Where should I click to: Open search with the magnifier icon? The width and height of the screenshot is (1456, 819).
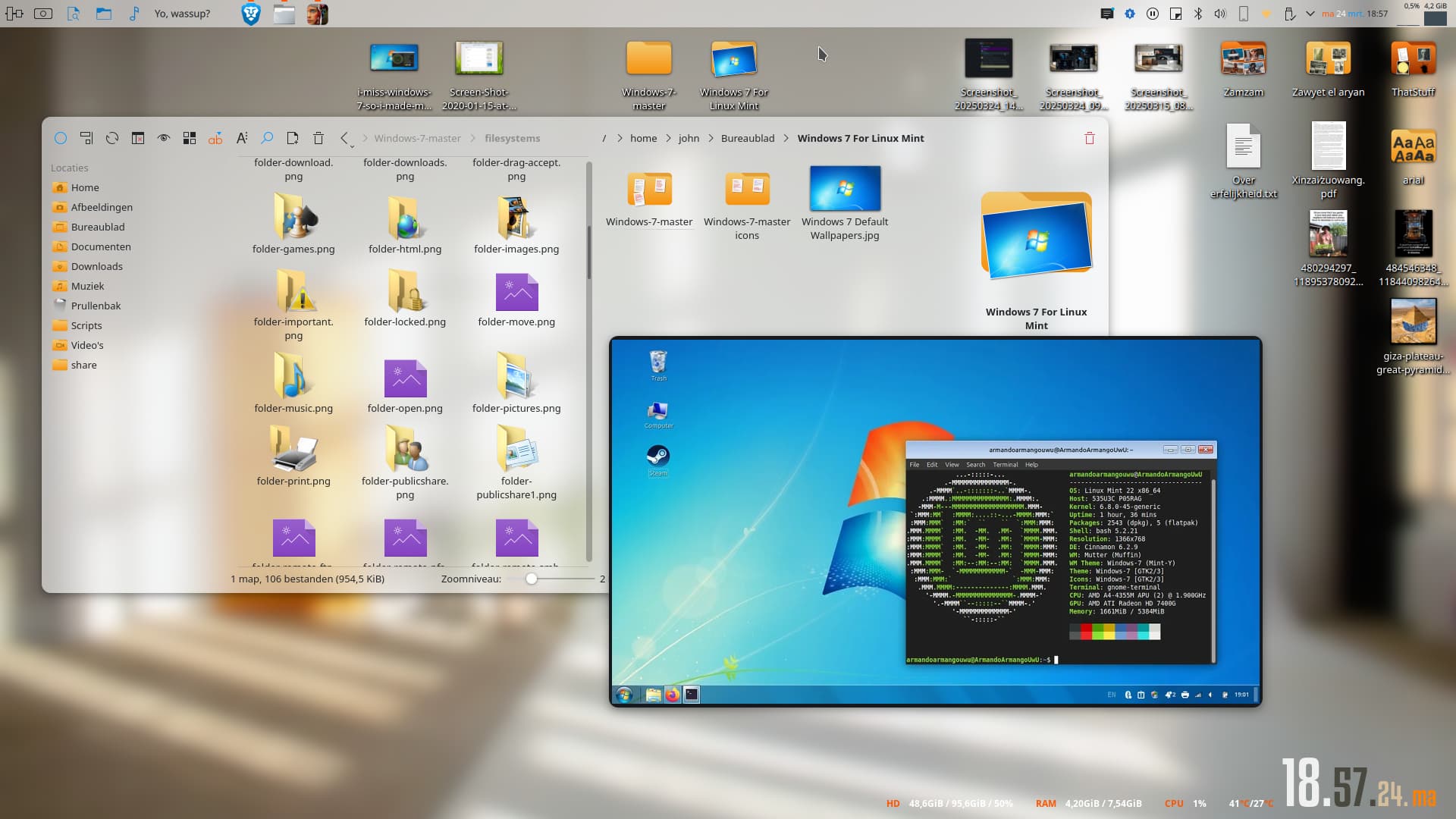click(267, 138)
